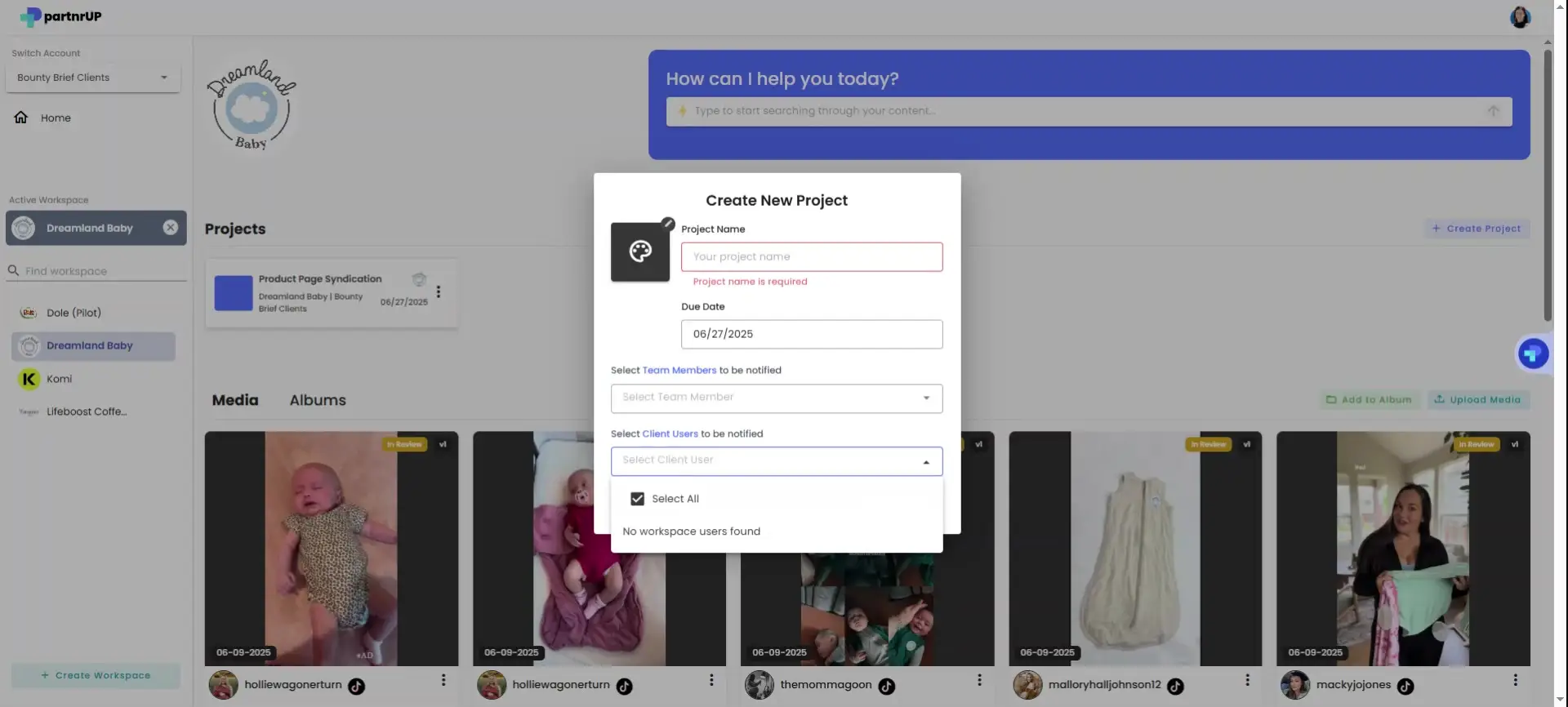Click the Dreamland Baby brand logo

(x=252, y=104)
